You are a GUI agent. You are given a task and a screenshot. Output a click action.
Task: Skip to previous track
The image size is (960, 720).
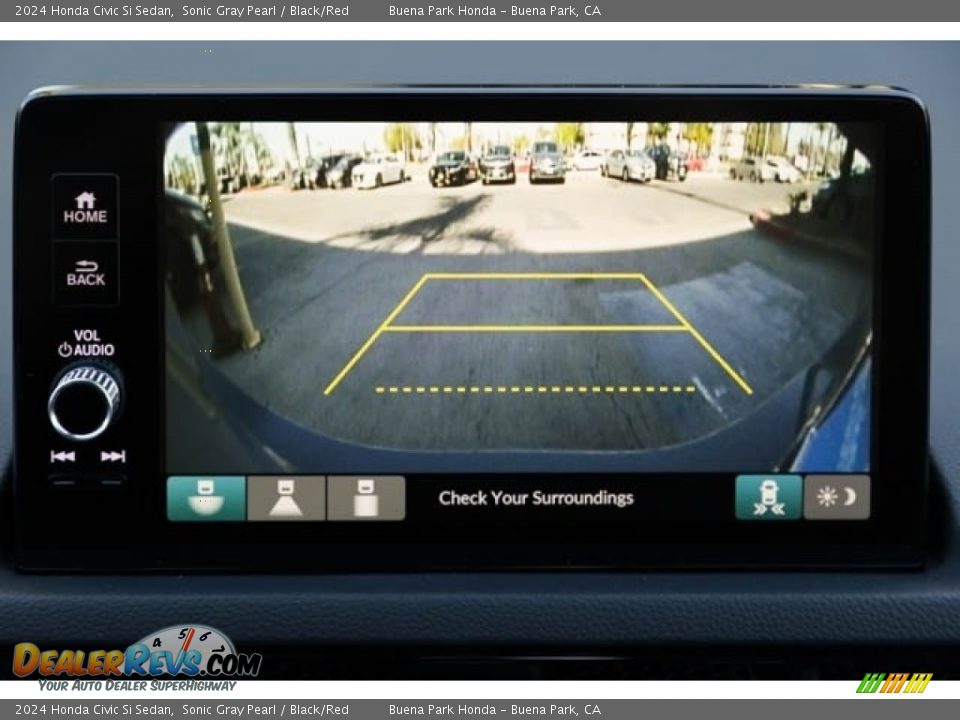(x=62, y=456)
